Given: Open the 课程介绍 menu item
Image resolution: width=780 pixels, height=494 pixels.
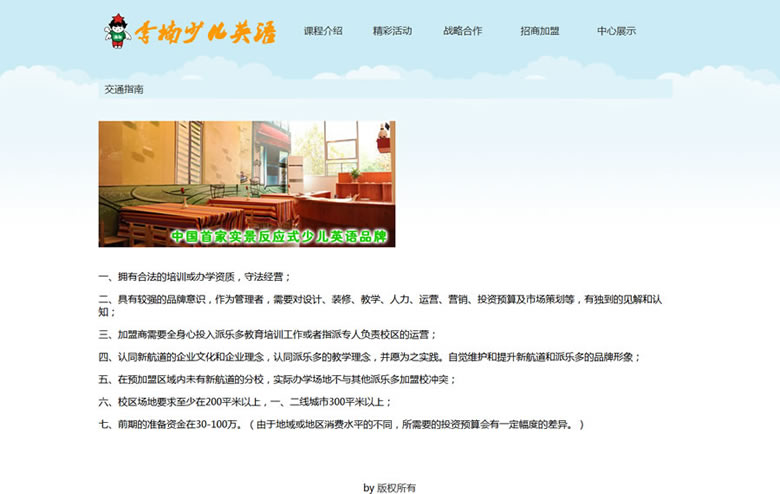Looking at the screenshot, I should 323,31.
